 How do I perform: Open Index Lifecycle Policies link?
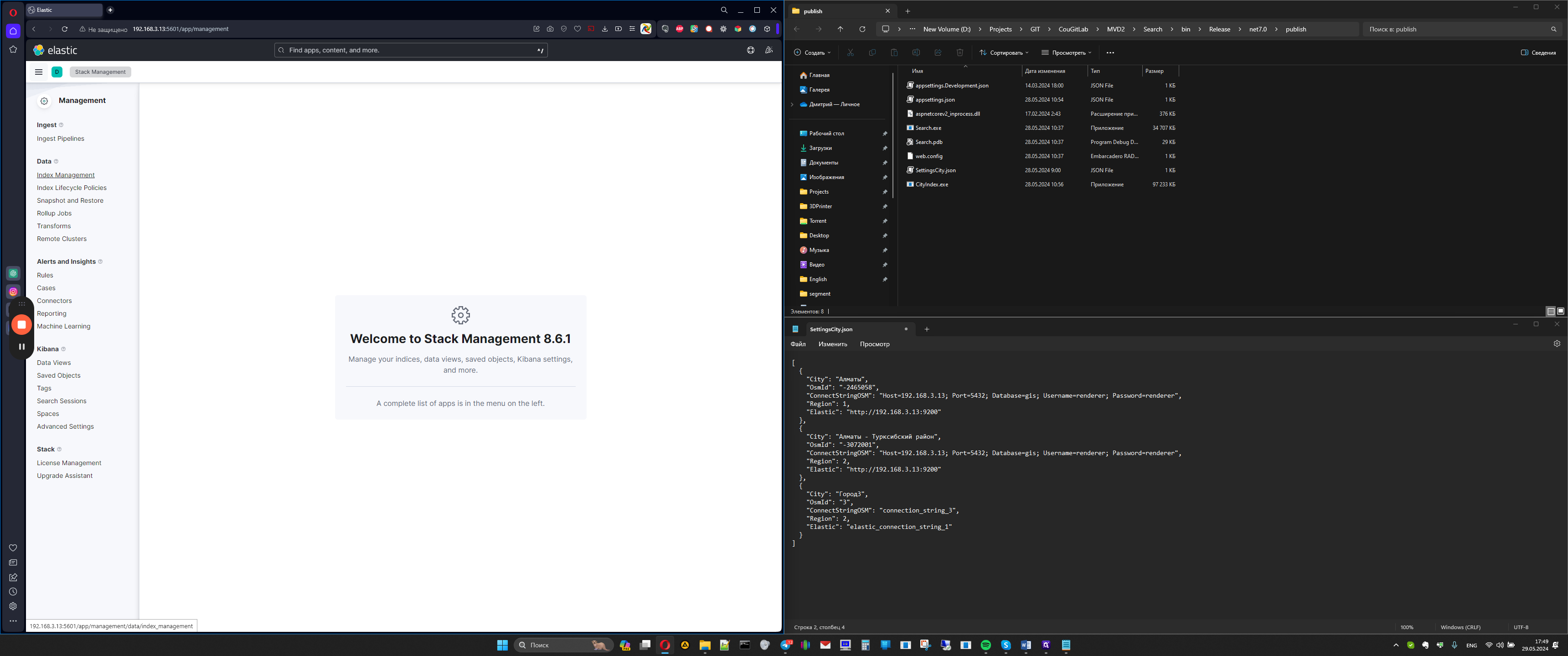71,188
